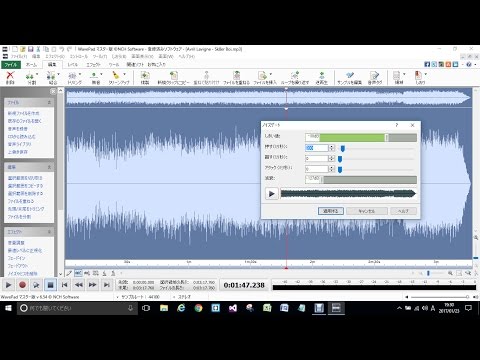Jump to end with the Go to End button
Image resolution: width=480 pixels, height=360 pixels.
tap(106, 285)
